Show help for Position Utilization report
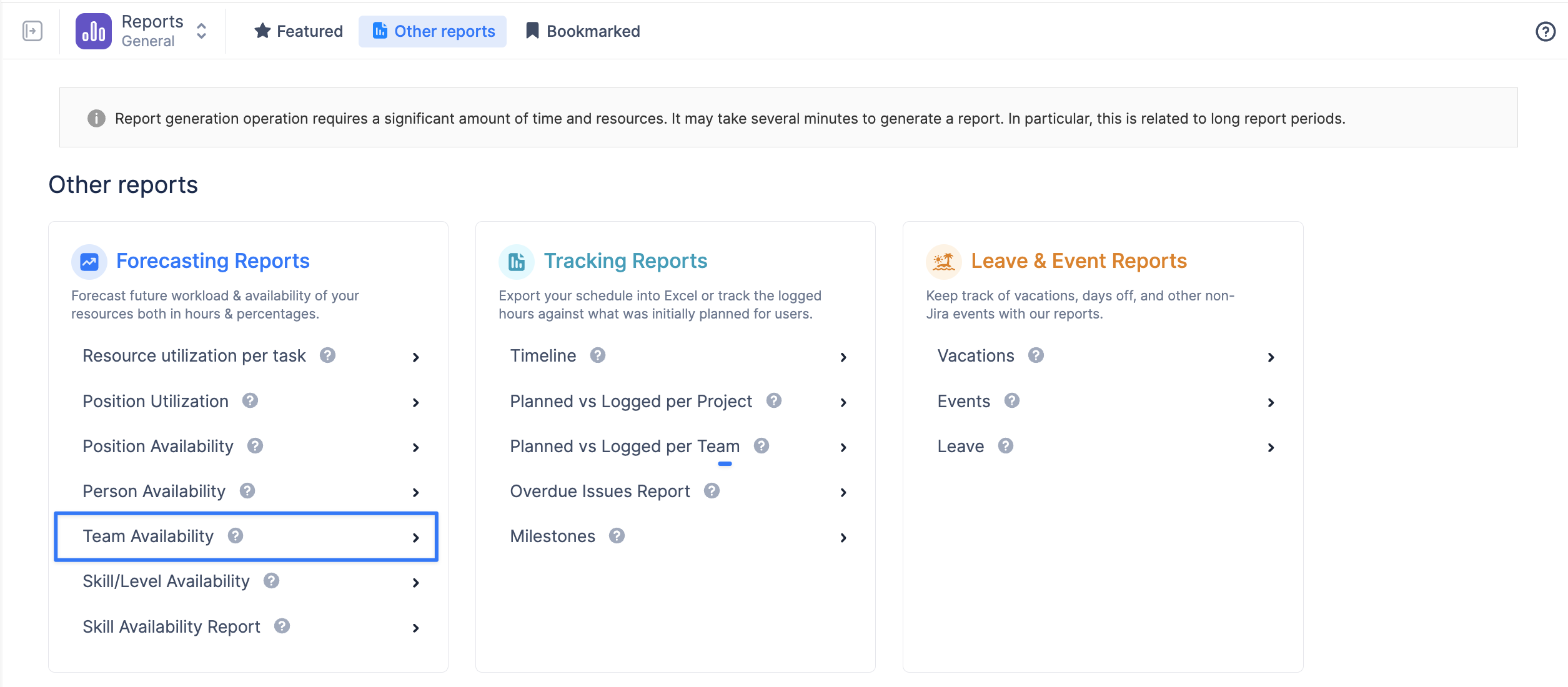1568x687 pixels. [251, 400]
